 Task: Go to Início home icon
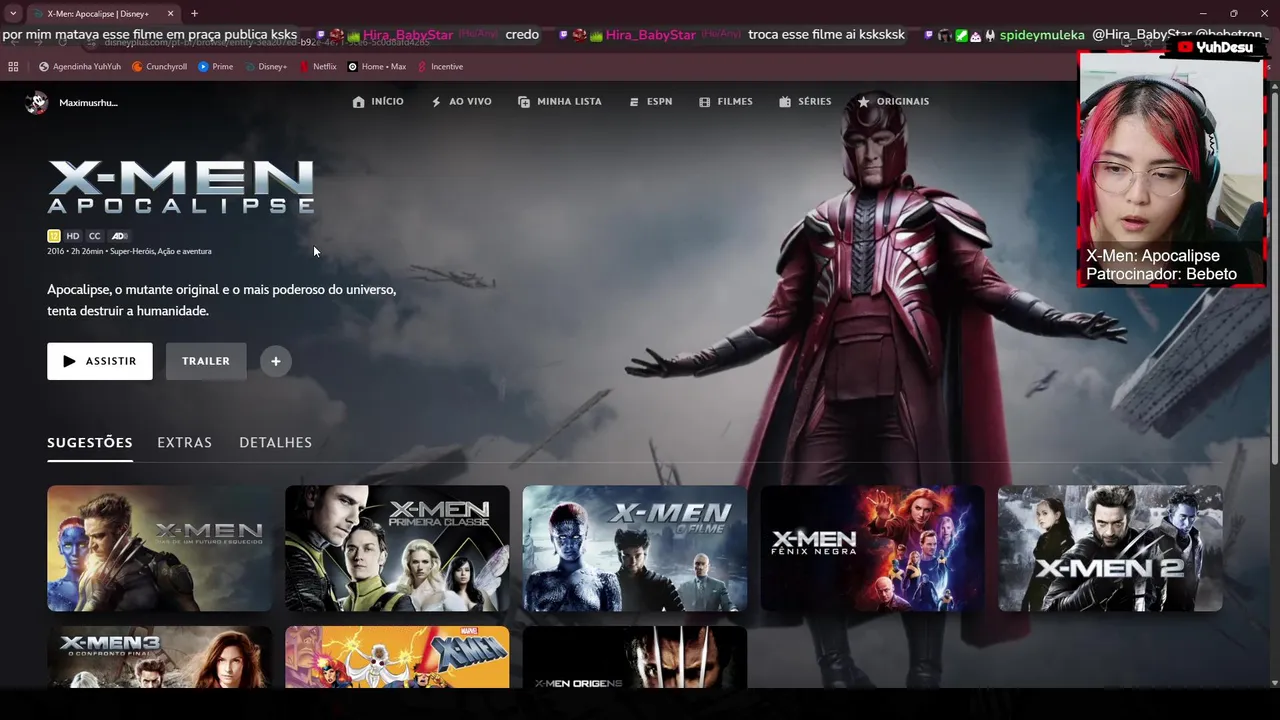359,102
